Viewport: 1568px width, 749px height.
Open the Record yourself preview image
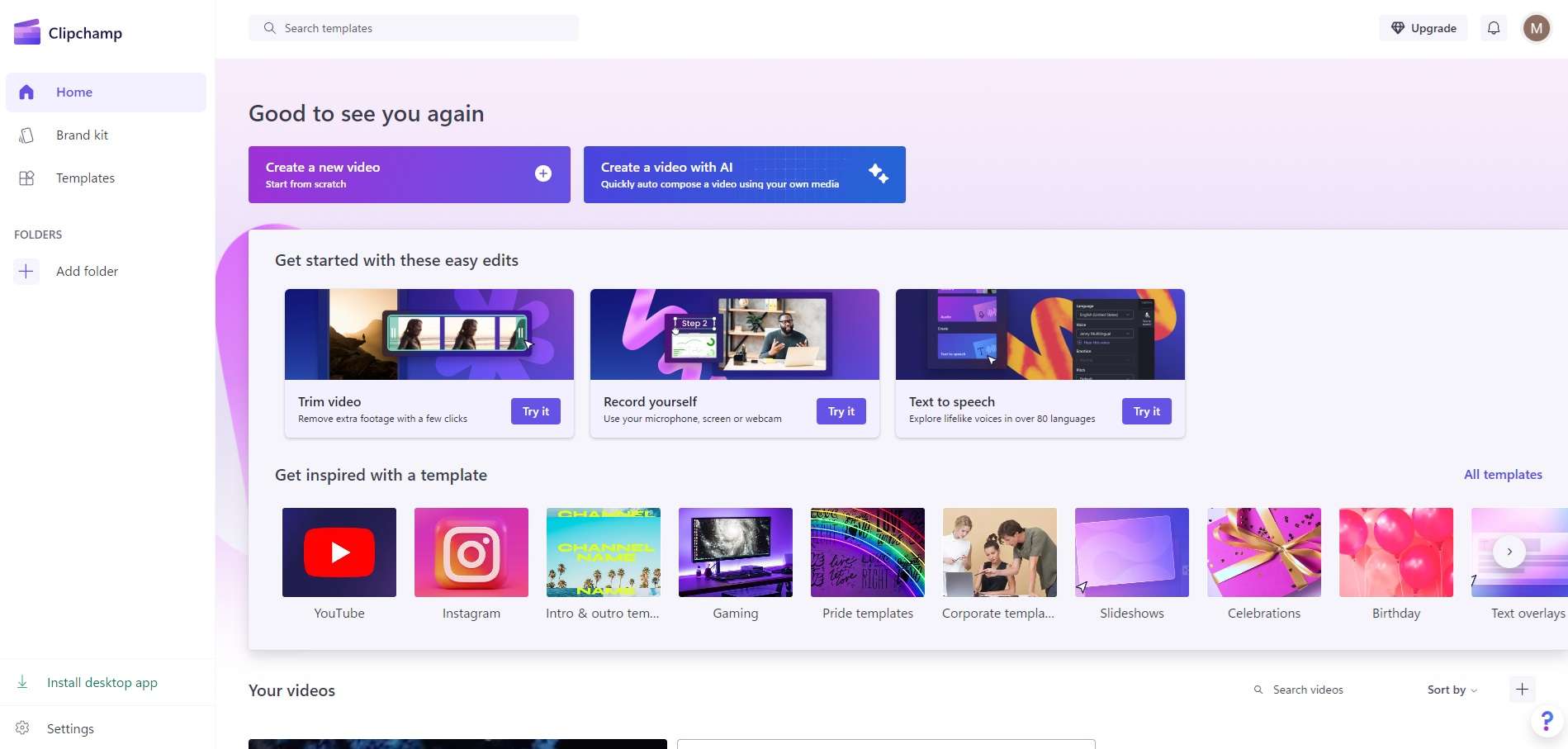(735, 334)
